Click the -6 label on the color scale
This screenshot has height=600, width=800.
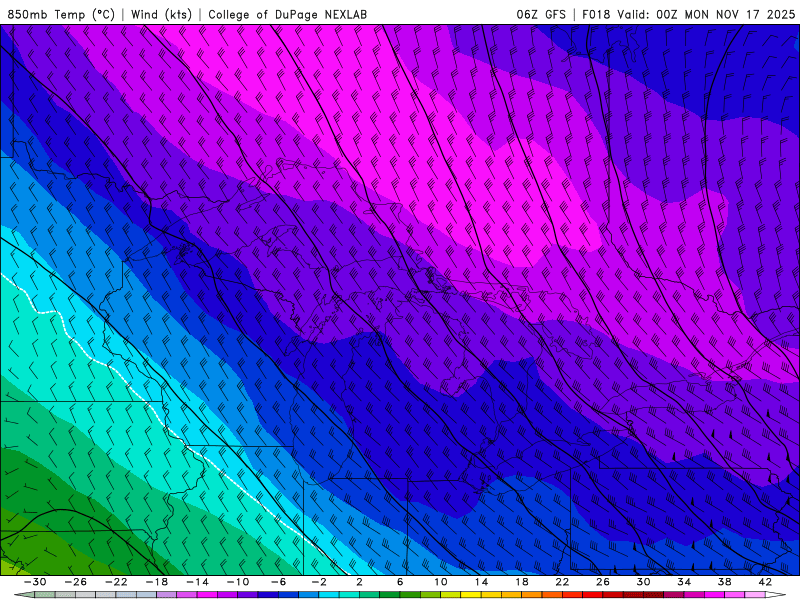point(279,582)
